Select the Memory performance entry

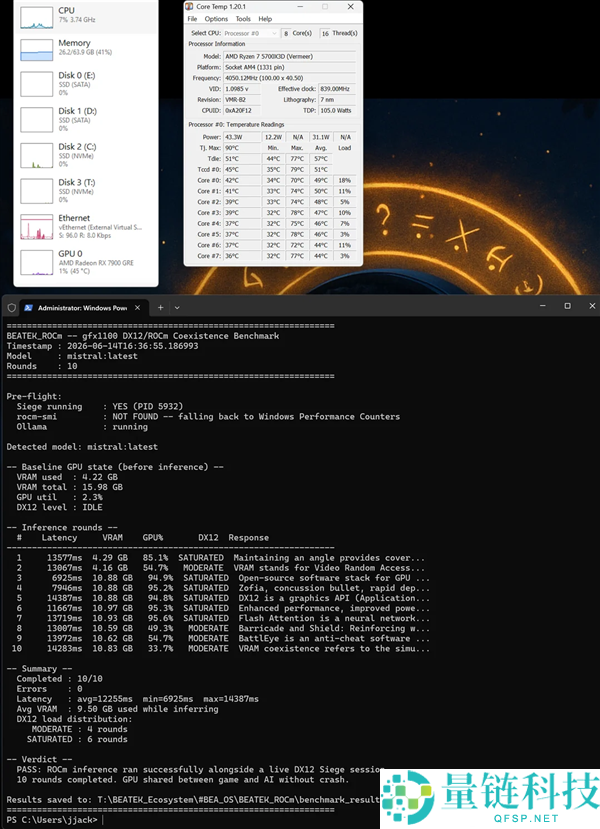(86, 49)
